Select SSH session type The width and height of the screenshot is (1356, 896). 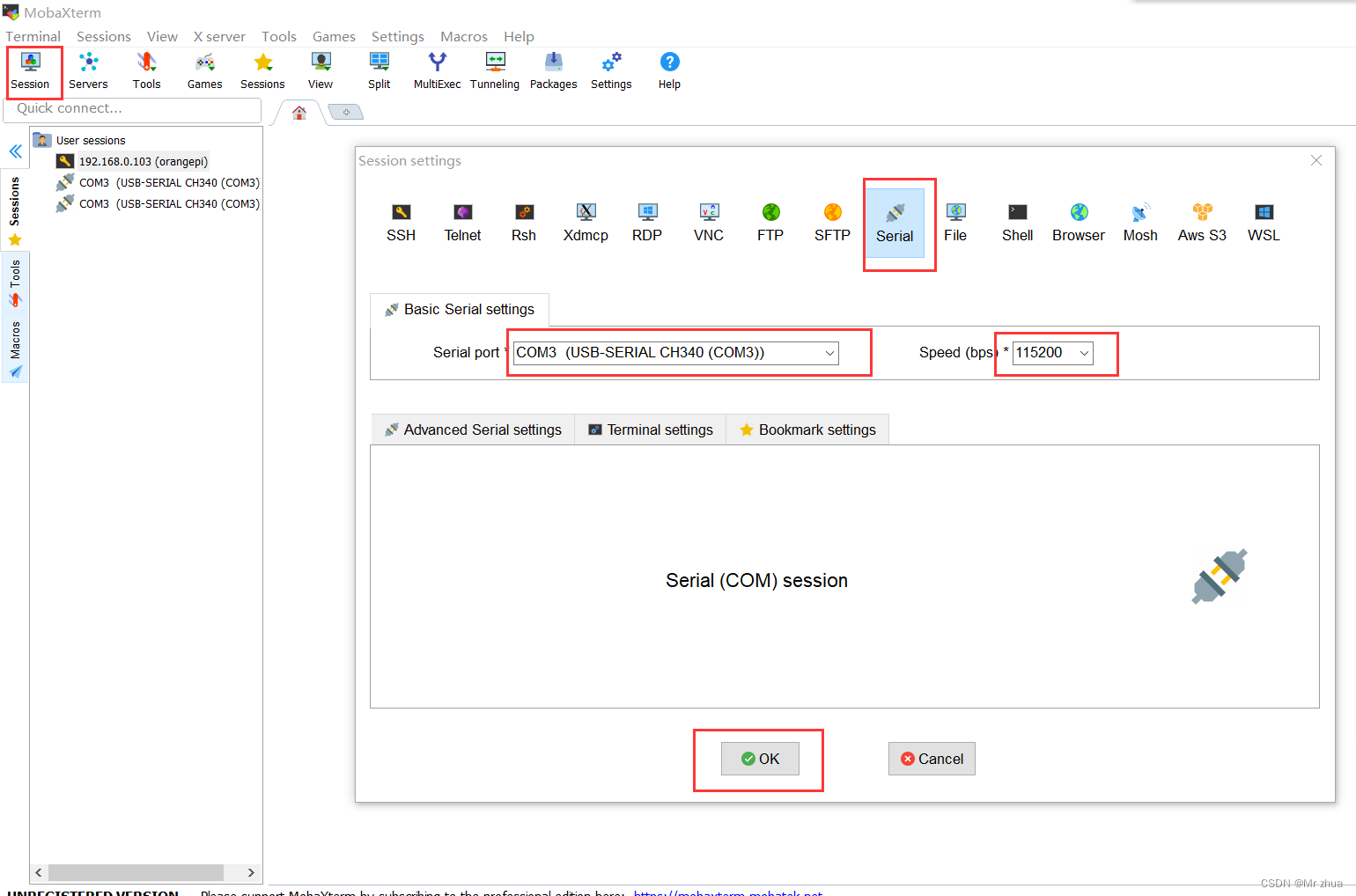(x=401, y=223)
